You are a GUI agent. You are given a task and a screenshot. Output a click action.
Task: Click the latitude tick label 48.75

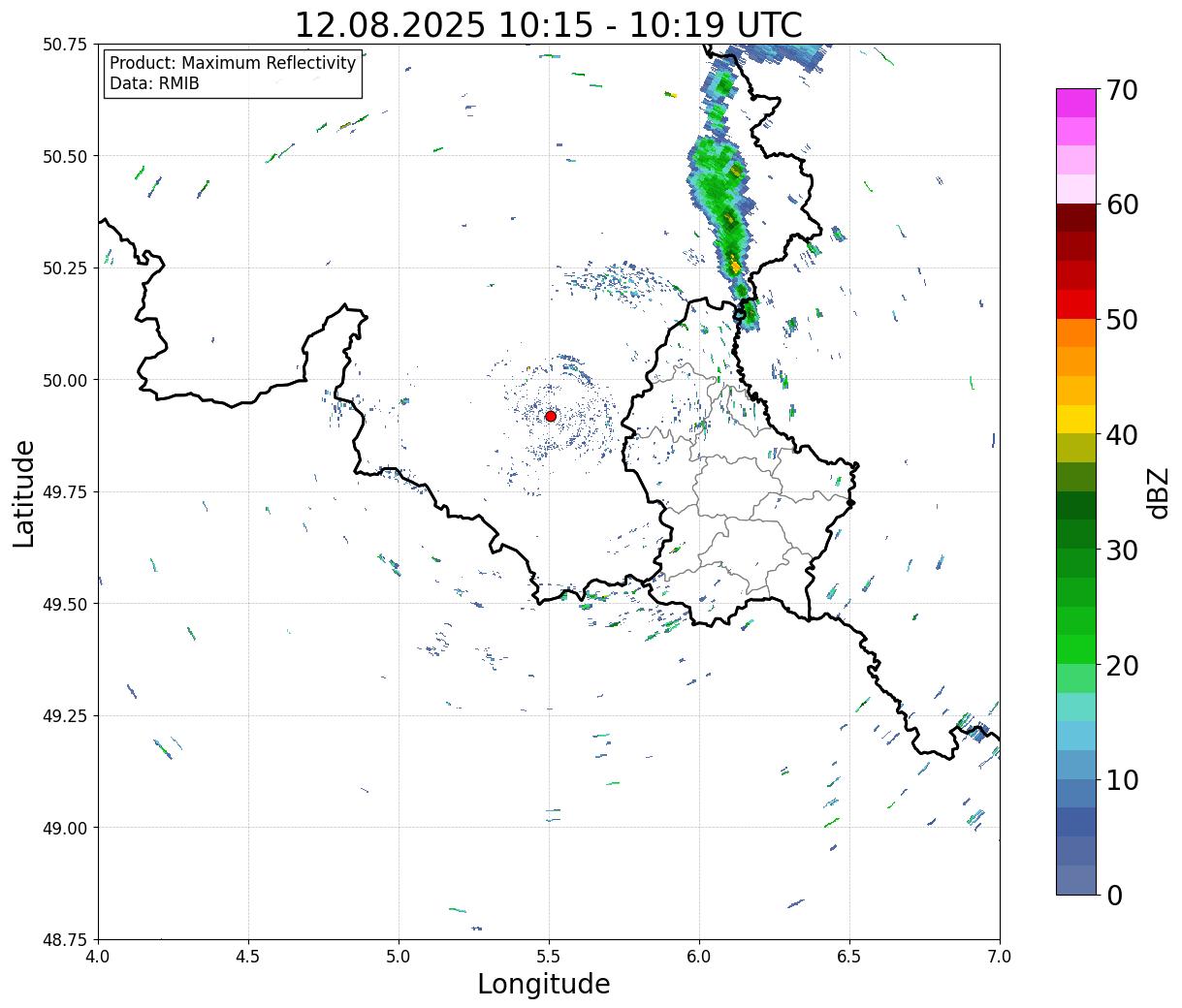65,940
